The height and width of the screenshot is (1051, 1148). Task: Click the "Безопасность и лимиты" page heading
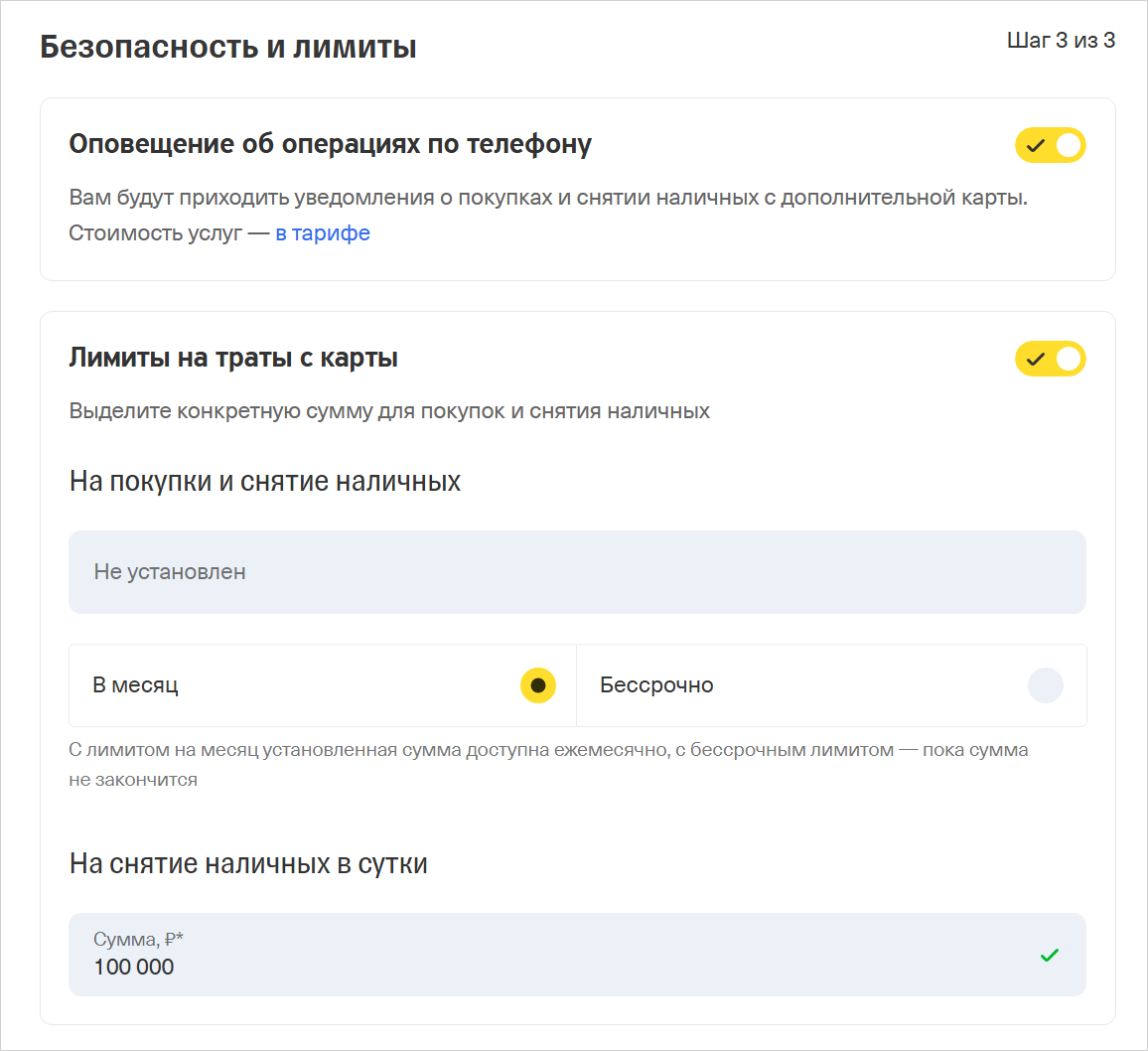point(228,47)
